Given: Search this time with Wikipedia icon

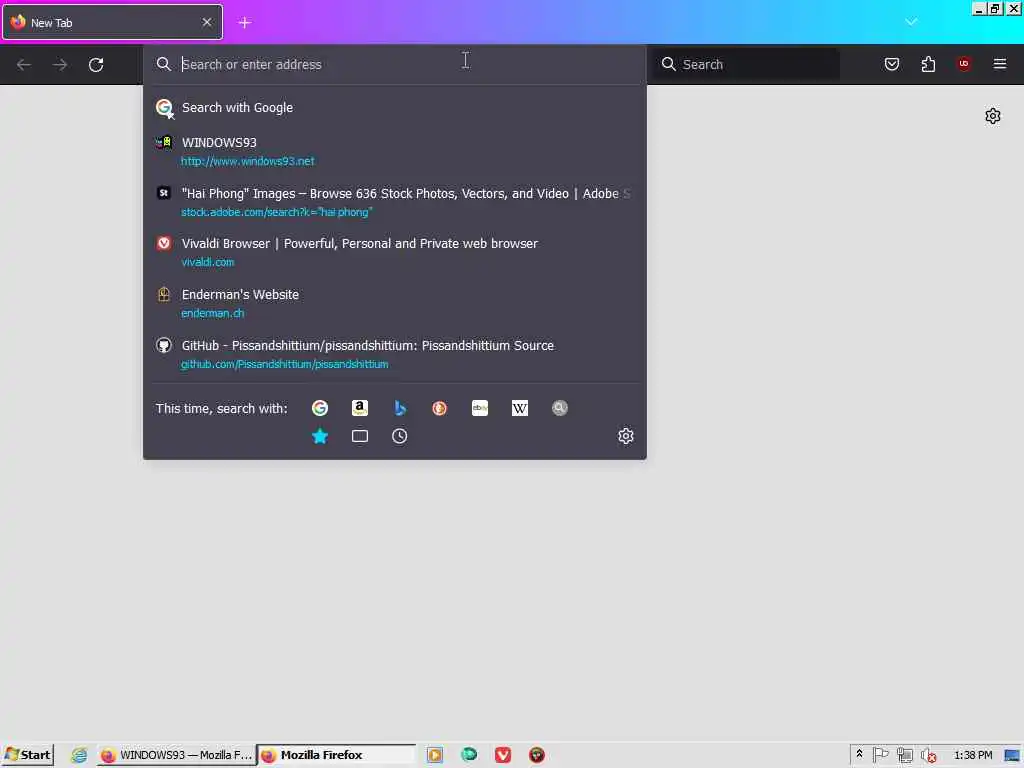Looking at the screenshot, I should (x=520, y=408).
